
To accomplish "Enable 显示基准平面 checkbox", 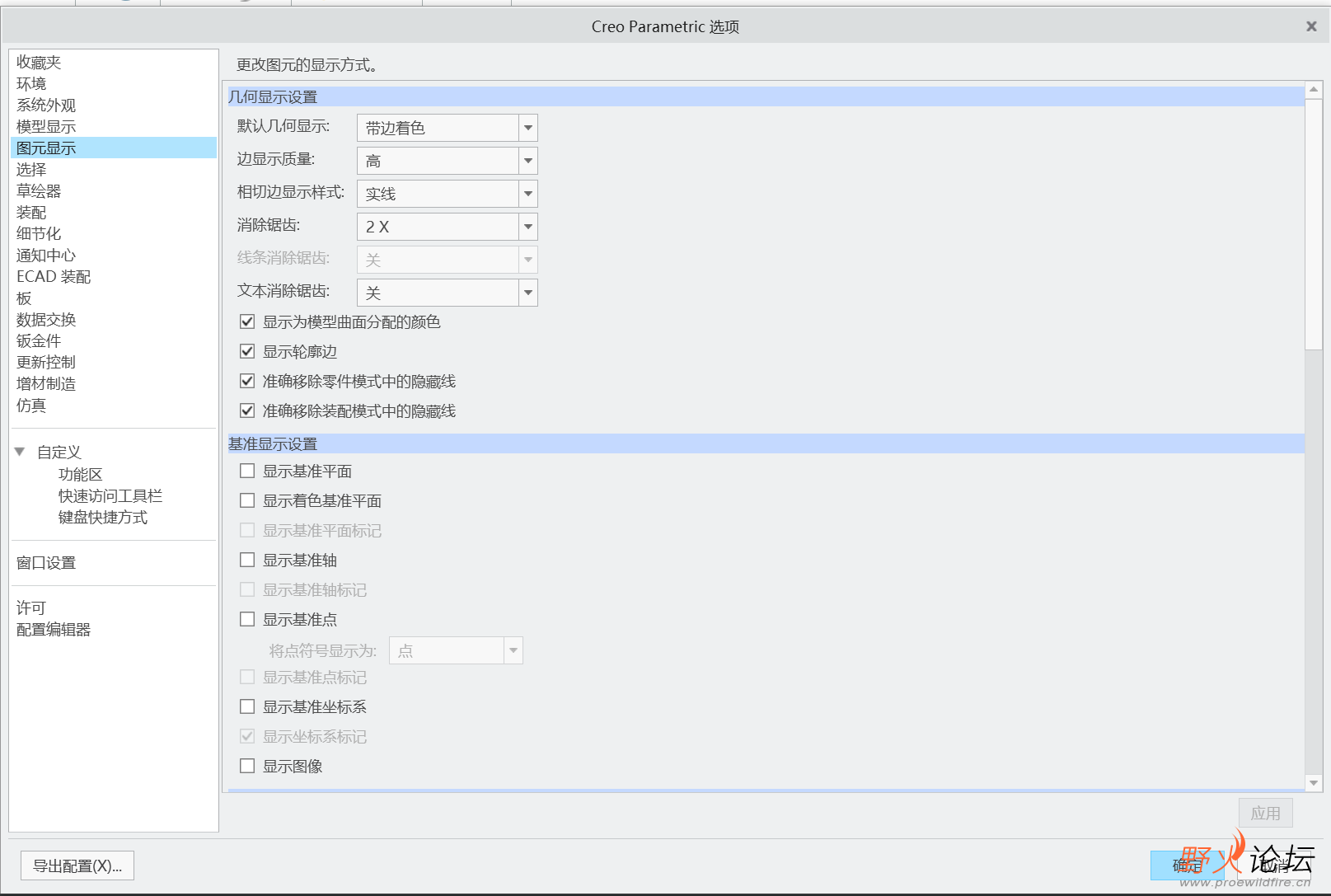I will click(x=247, y=471).
